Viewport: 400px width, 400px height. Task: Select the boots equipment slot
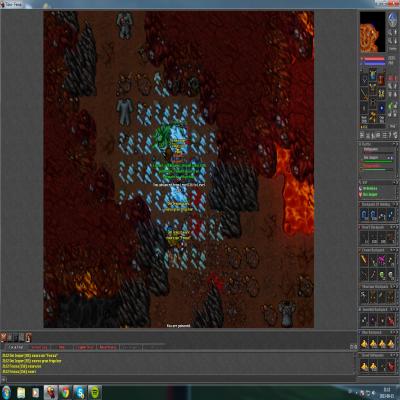373,117
